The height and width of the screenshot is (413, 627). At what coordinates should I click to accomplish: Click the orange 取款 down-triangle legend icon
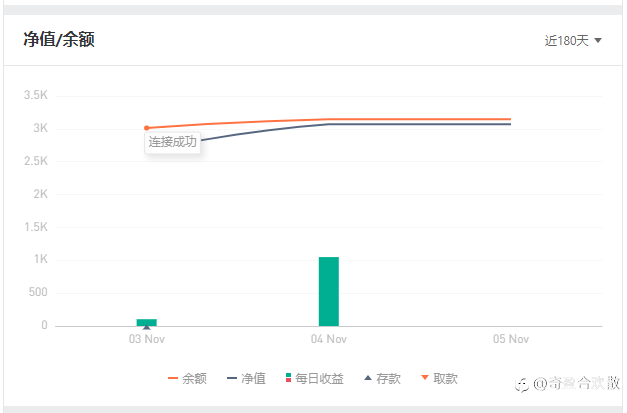[x=424, y=378]
